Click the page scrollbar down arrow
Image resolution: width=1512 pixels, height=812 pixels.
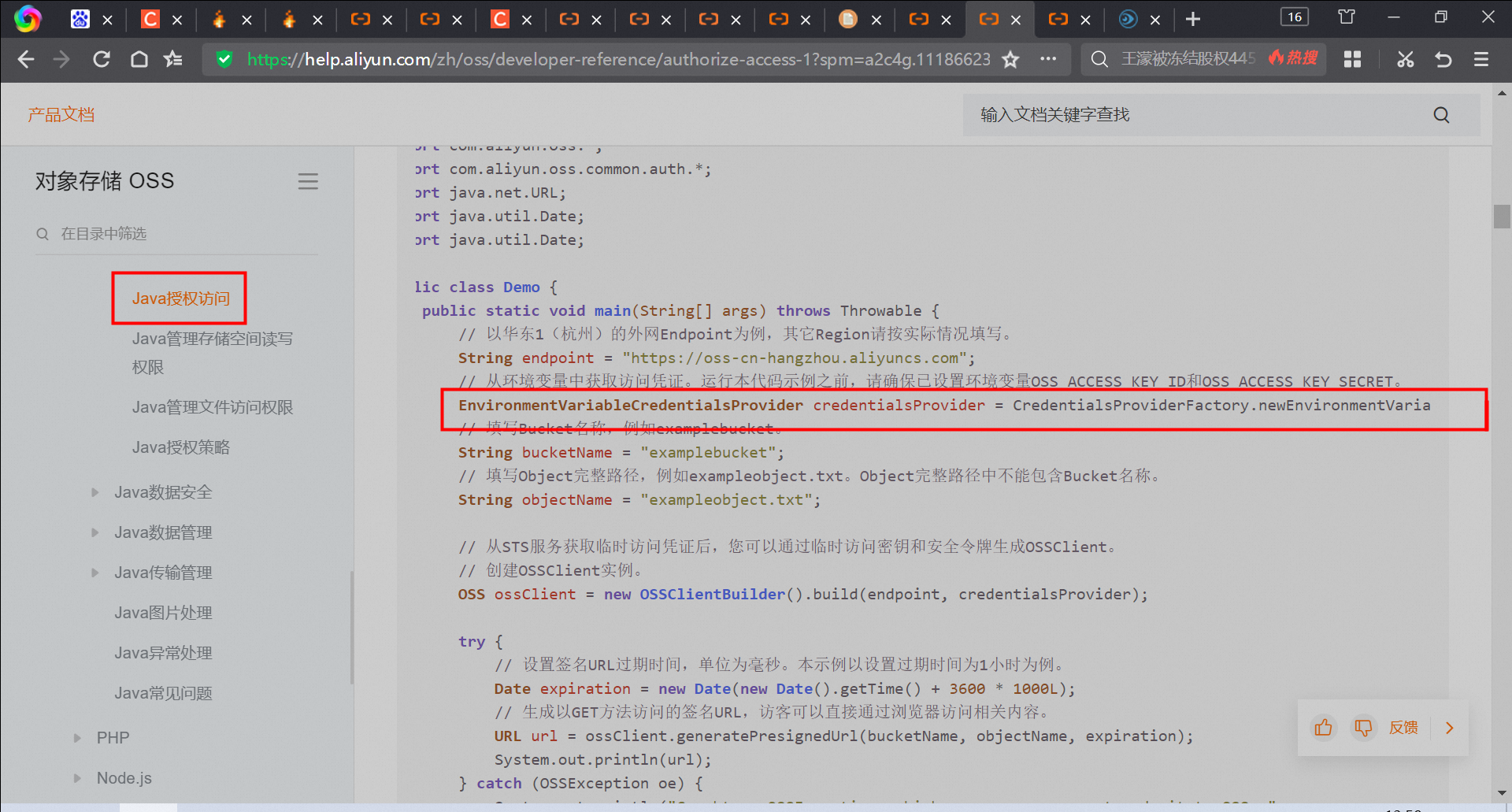pyautogui.click(x=1502, y=794)
